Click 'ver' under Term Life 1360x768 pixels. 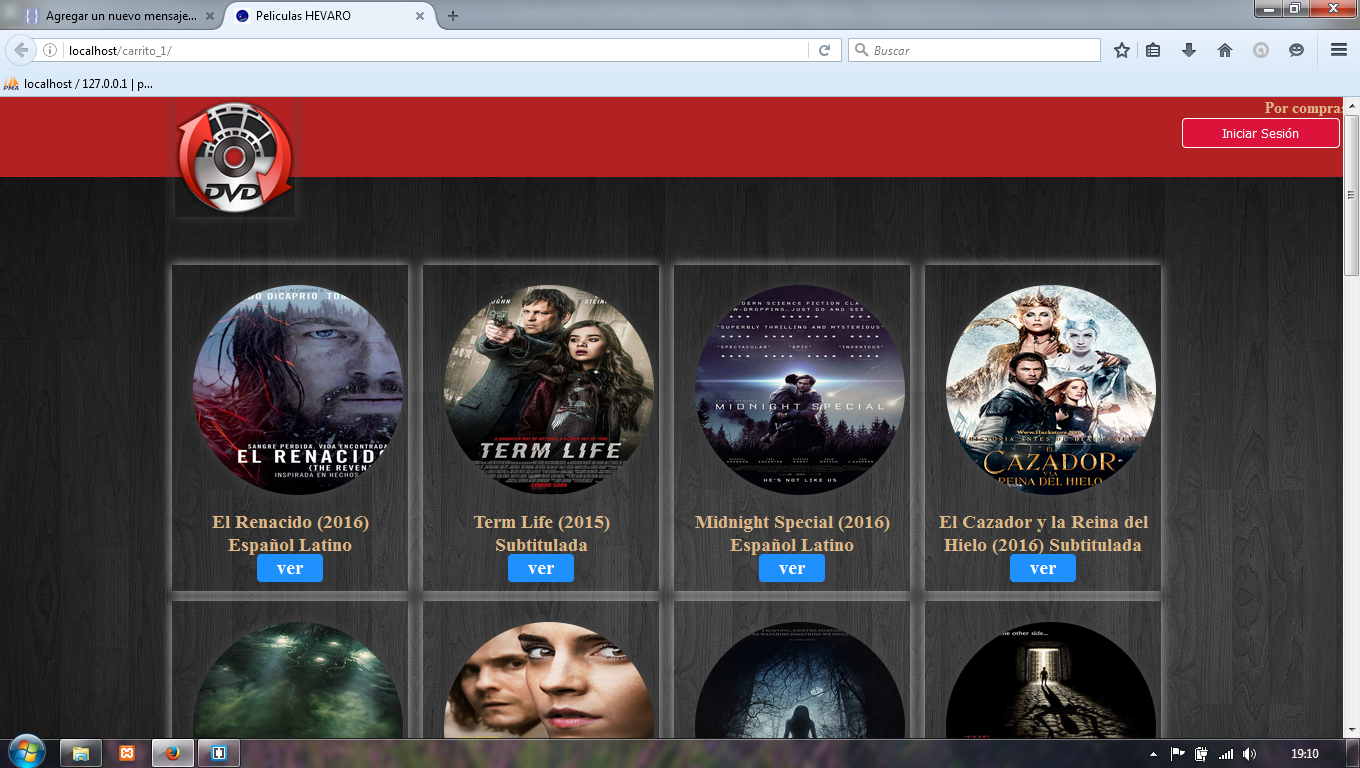tap(541, 568)
